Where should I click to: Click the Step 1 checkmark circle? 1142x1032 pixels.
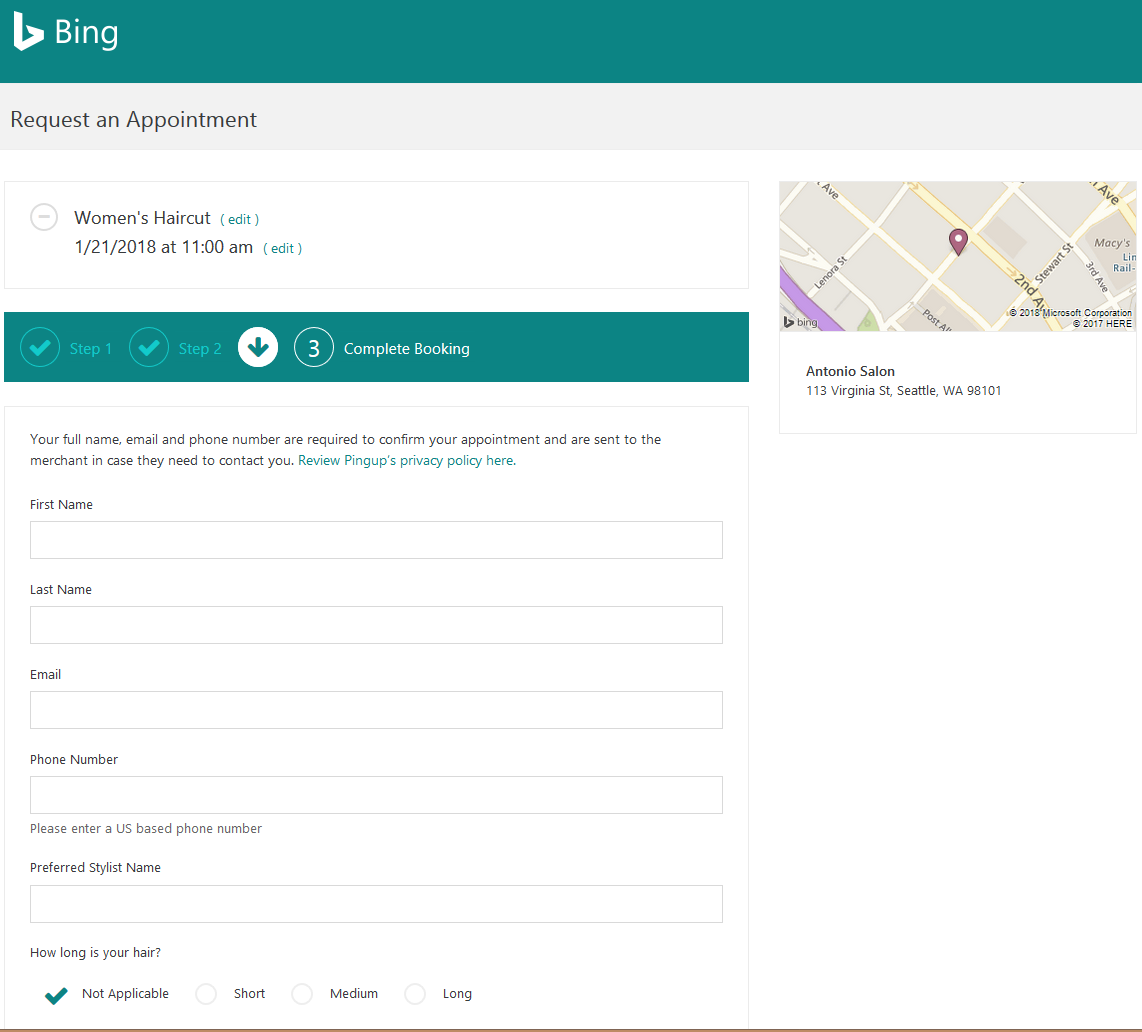(40, 348)
